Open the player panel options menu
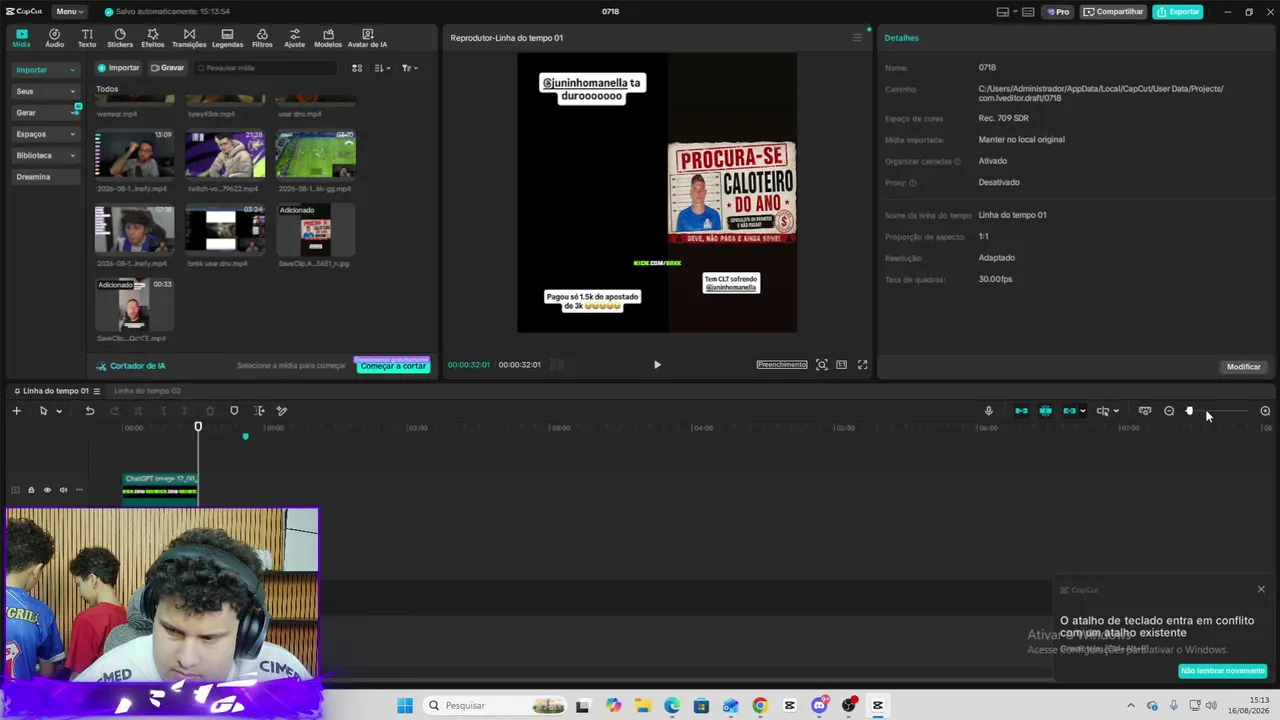Image resolution: width=1280 pixels, height=720 pixels. tap(857, 38)
